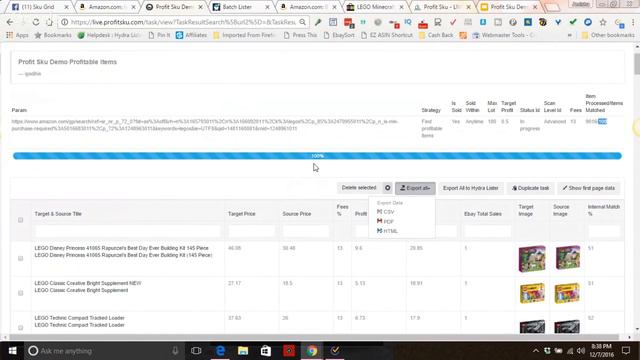The height and width of the screenshot is (360, 640).
Task: Switch to the LEGO Minecraft tab
Action: [x=375, y=7]
